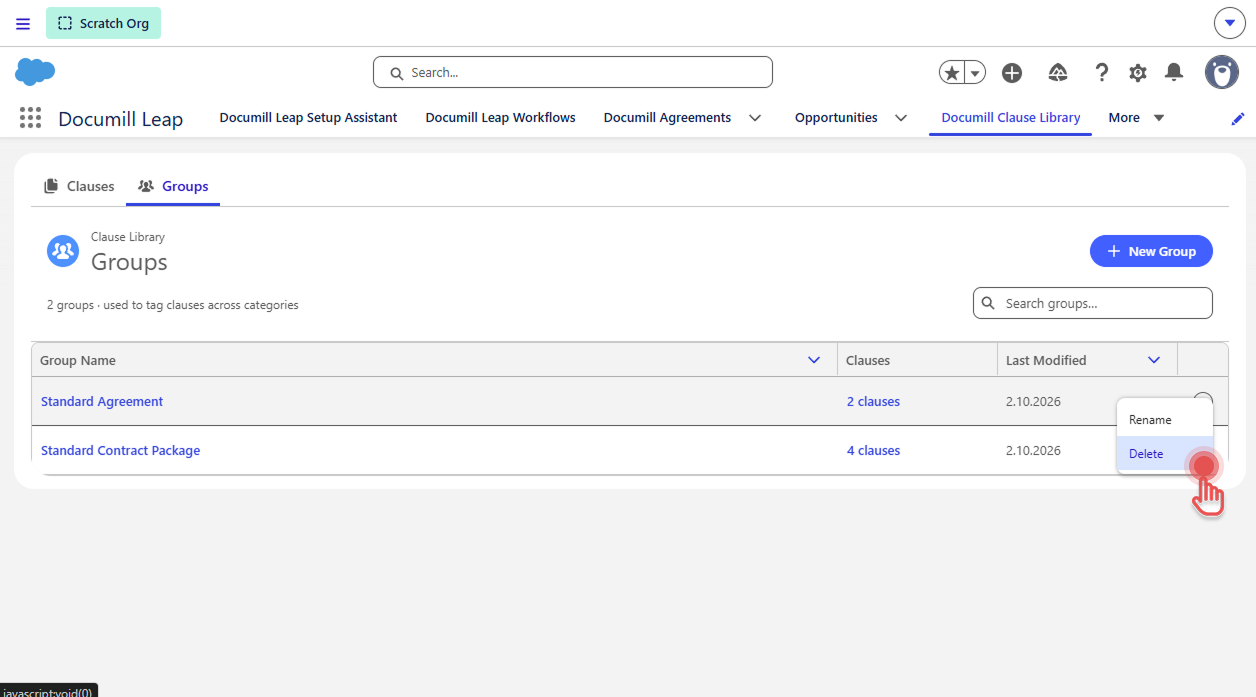Focus the global Search field

pyautogui.click(x=573, y=72)
